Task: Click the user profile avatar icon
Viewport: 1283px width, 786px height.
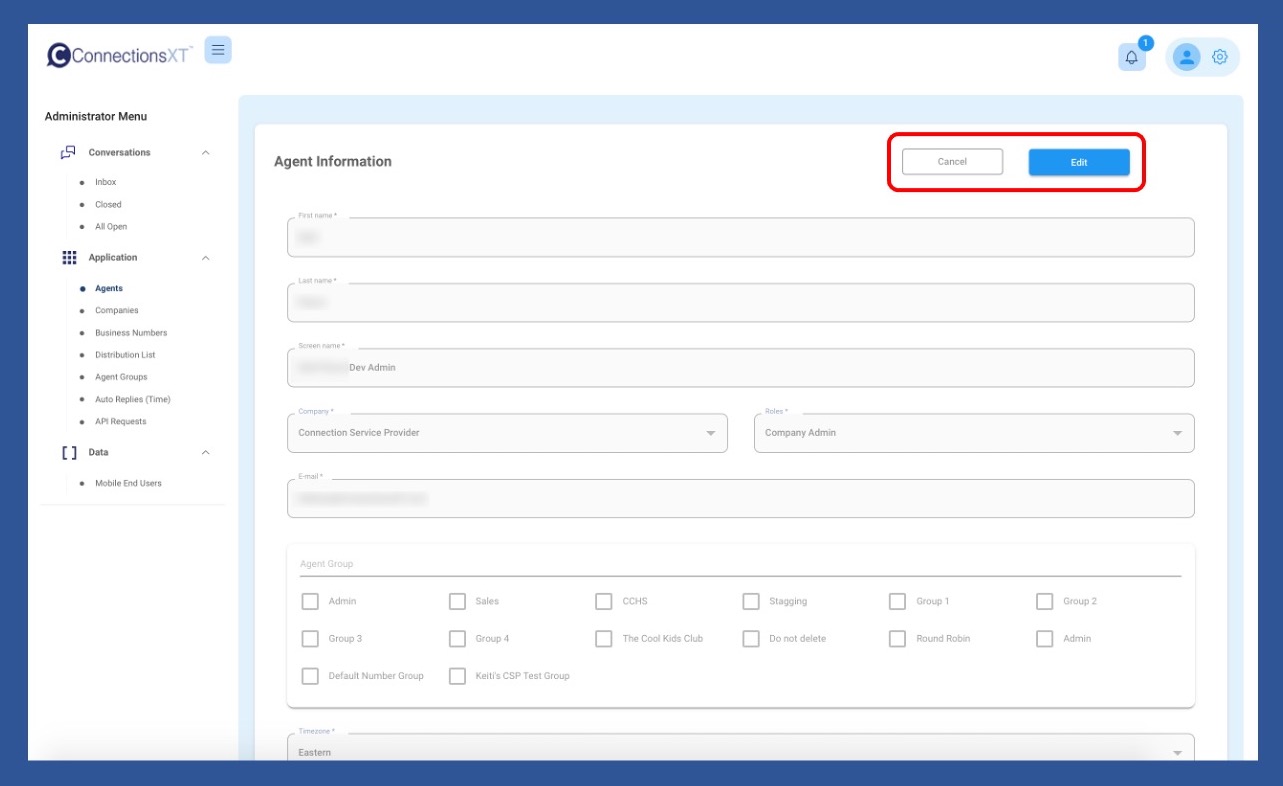Action: click(x=1186, y=57)
